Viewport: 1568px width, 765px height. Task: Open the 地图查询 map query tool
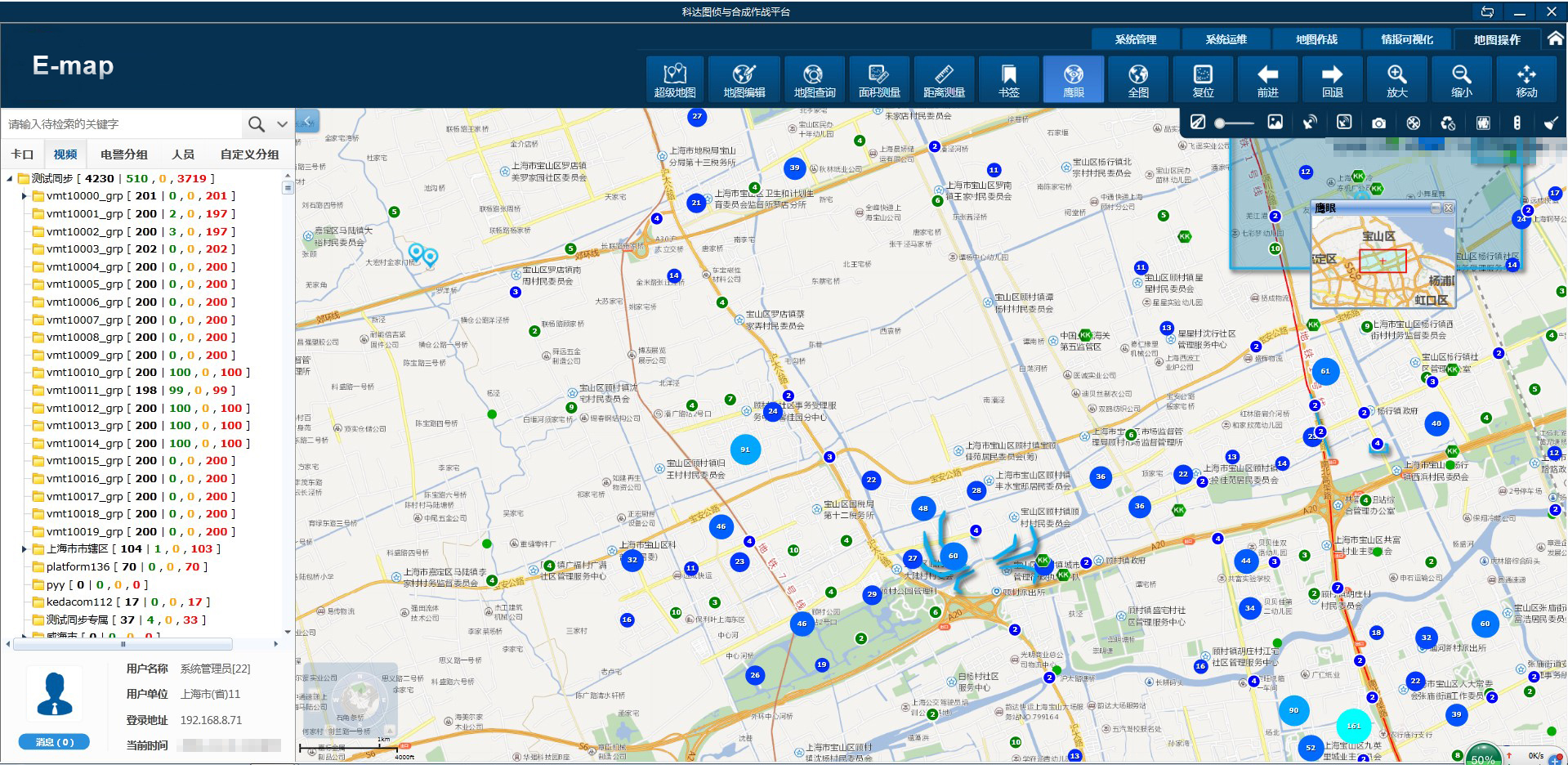[814, 79]
